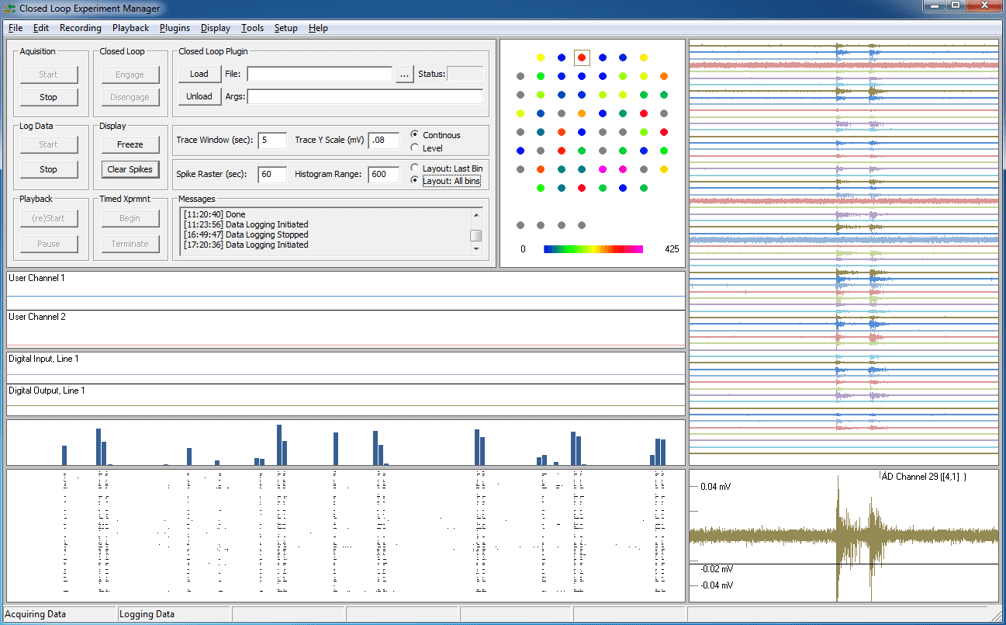Click the browse (...) button next to File
The height and width of the screenshot is (625, 1006).
(404, 74)
